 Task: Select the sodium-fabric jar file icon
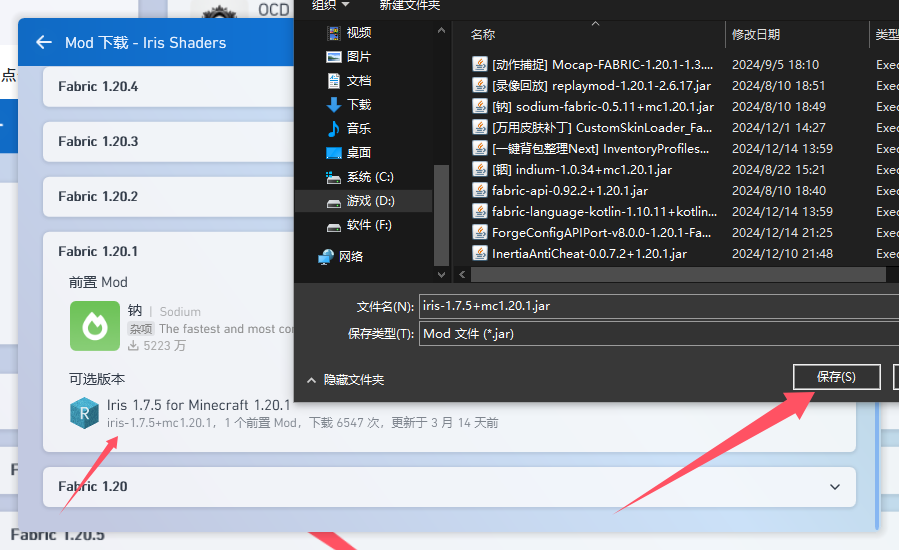pyautogui.click(x=479, y=107)
